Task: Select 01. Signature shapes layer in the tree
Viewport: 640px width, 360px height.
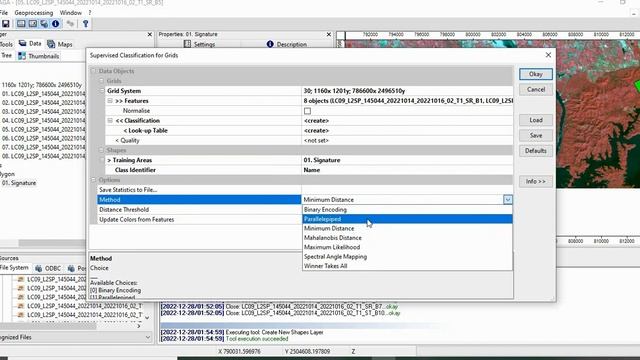Action: tap(19, 183)
